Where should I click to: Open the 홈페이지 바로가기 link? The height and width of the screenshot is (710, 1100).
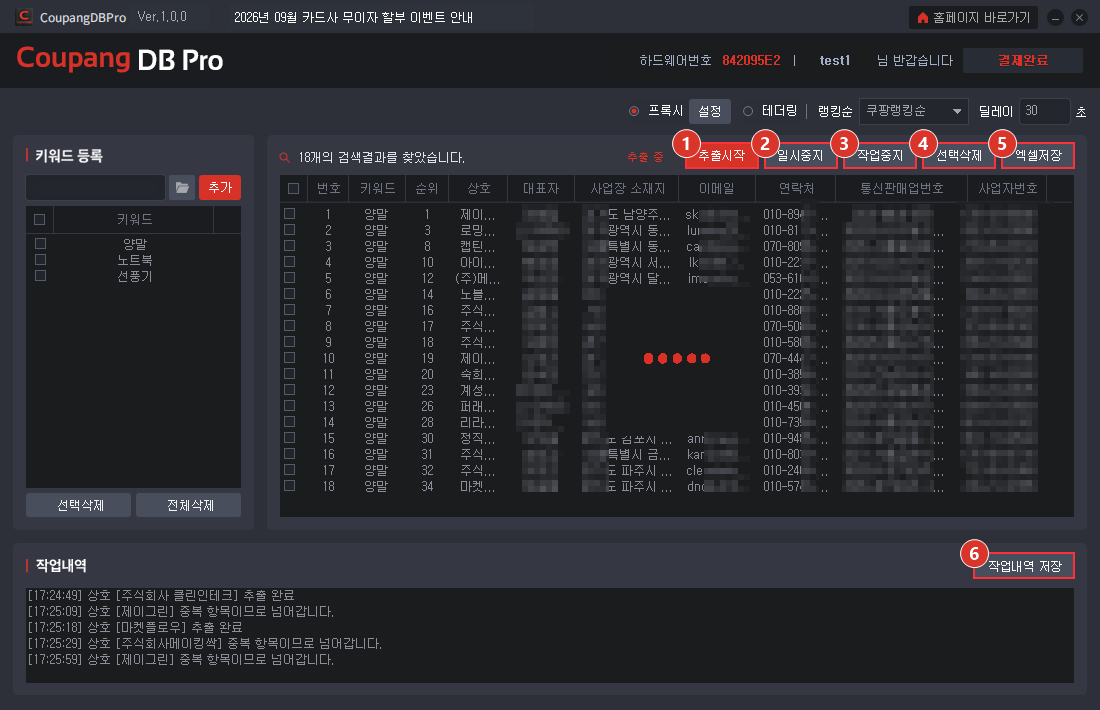[x=973, y=18]
